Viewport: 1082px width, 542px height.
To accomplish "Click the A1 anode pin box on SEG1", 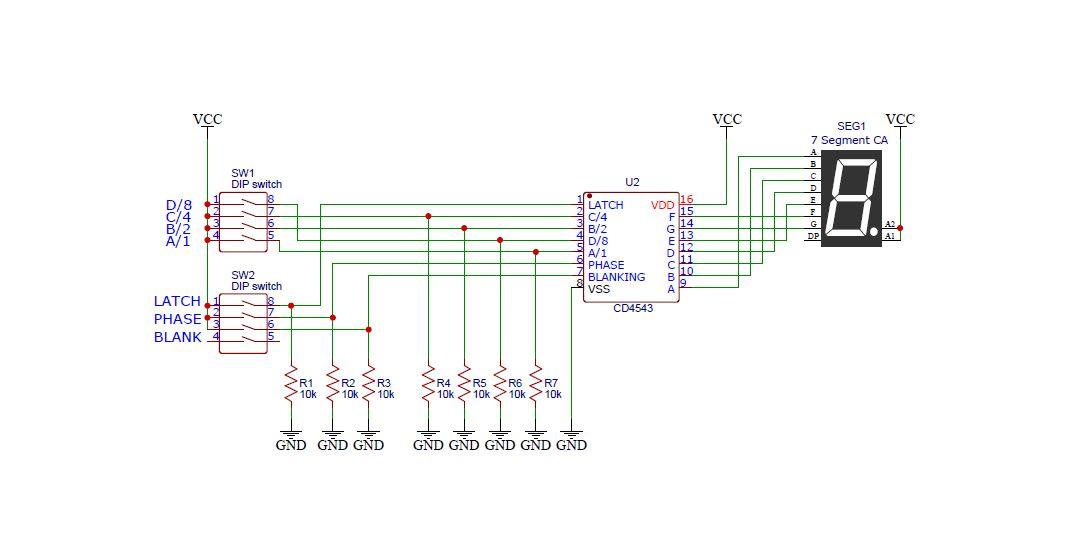I will point(891,236).
